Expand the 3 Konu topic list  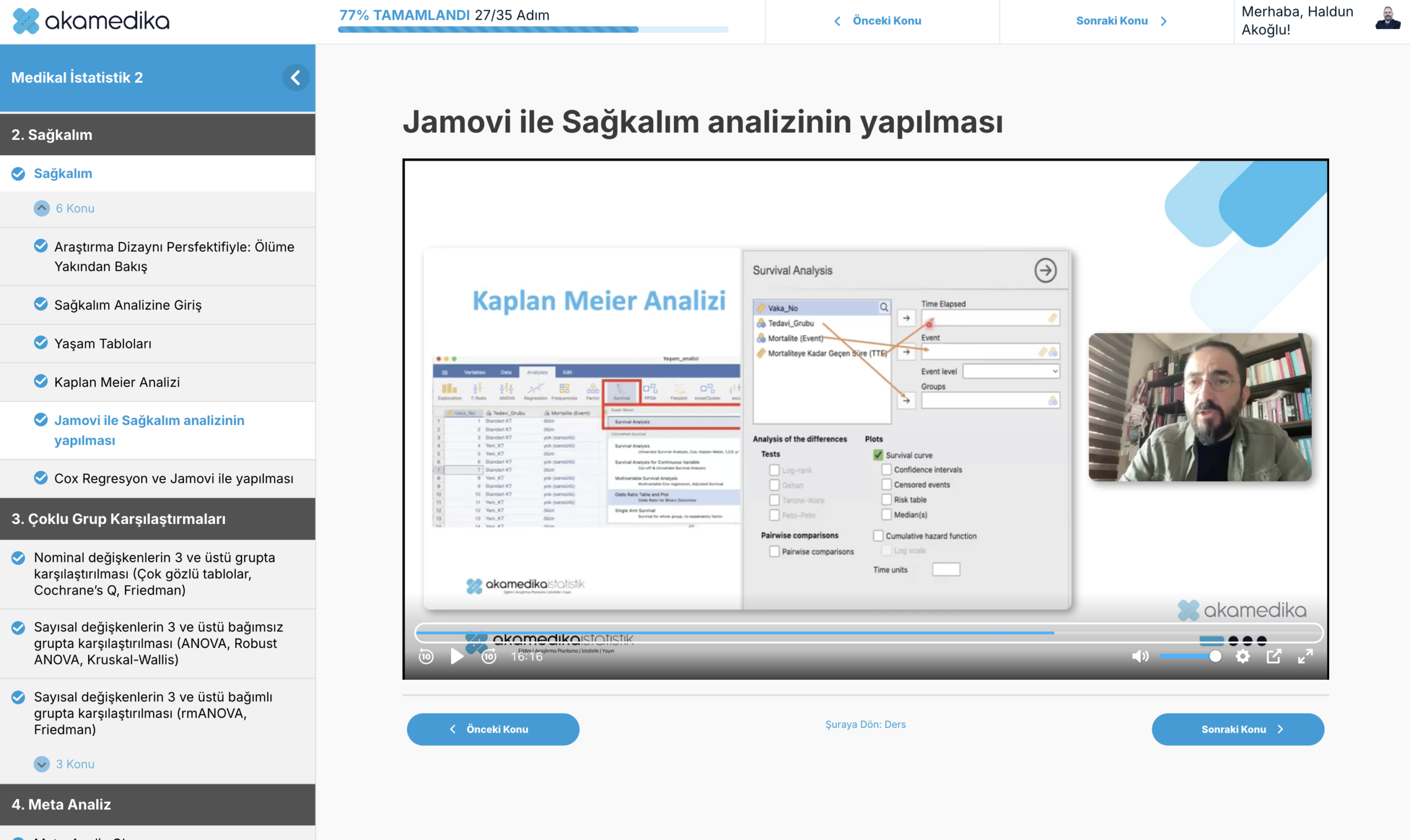[x=42, y=763]
